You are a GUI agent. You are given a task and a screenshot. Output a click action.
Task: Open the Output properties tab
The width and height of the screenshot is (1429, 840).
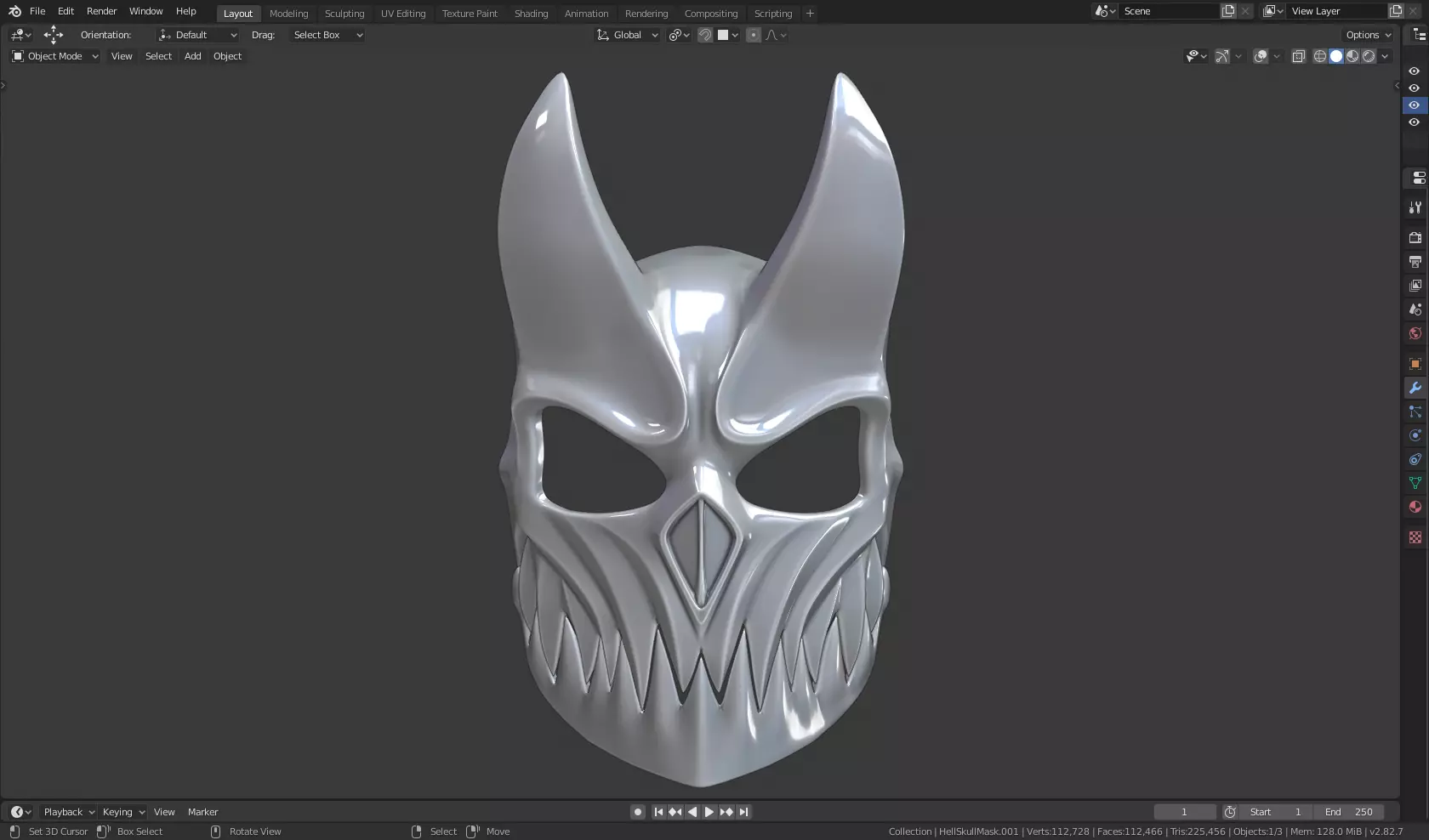1415,262
